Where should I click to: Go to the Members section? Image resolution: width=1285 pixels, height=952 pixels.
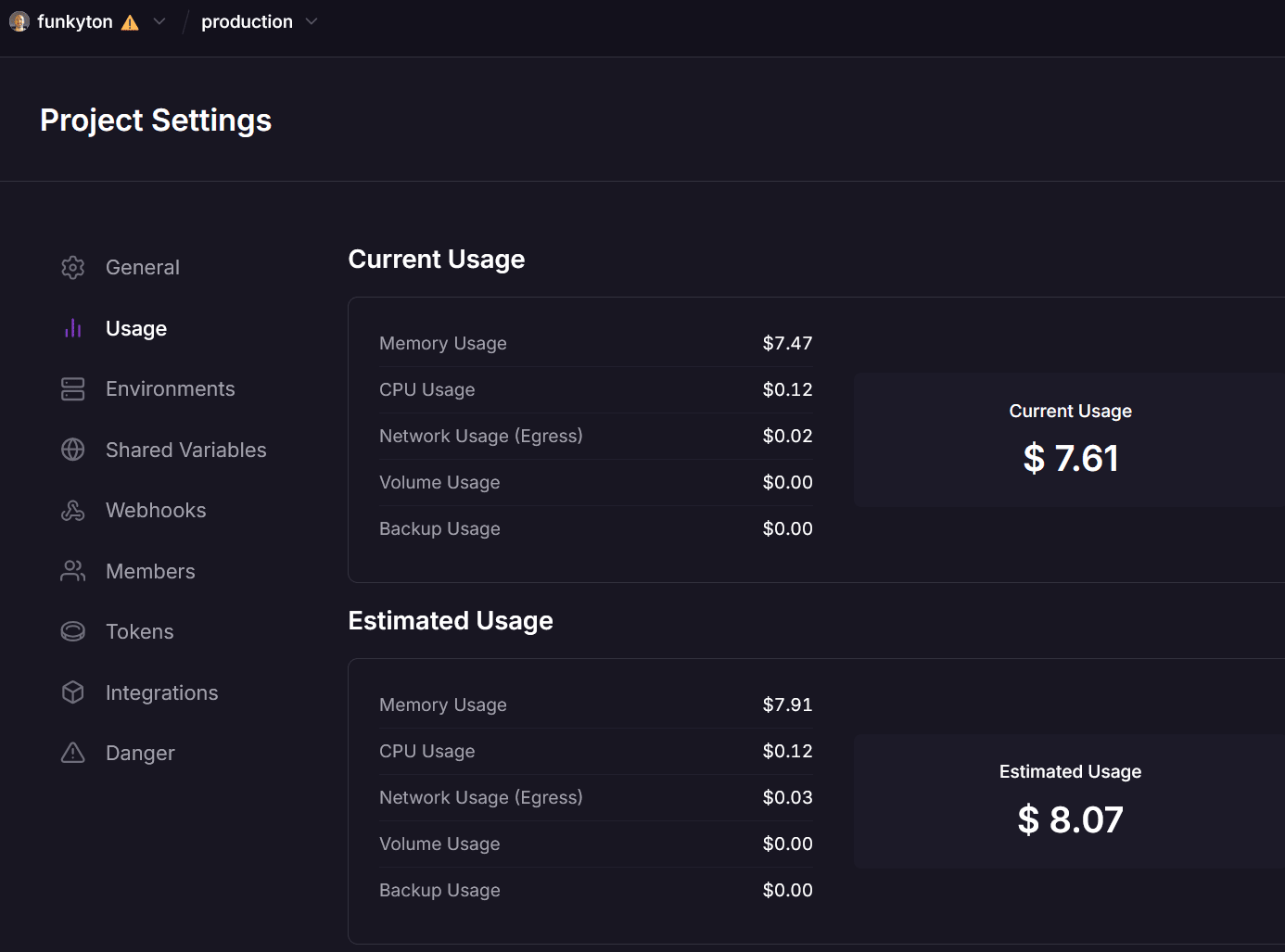click(150, 571)
